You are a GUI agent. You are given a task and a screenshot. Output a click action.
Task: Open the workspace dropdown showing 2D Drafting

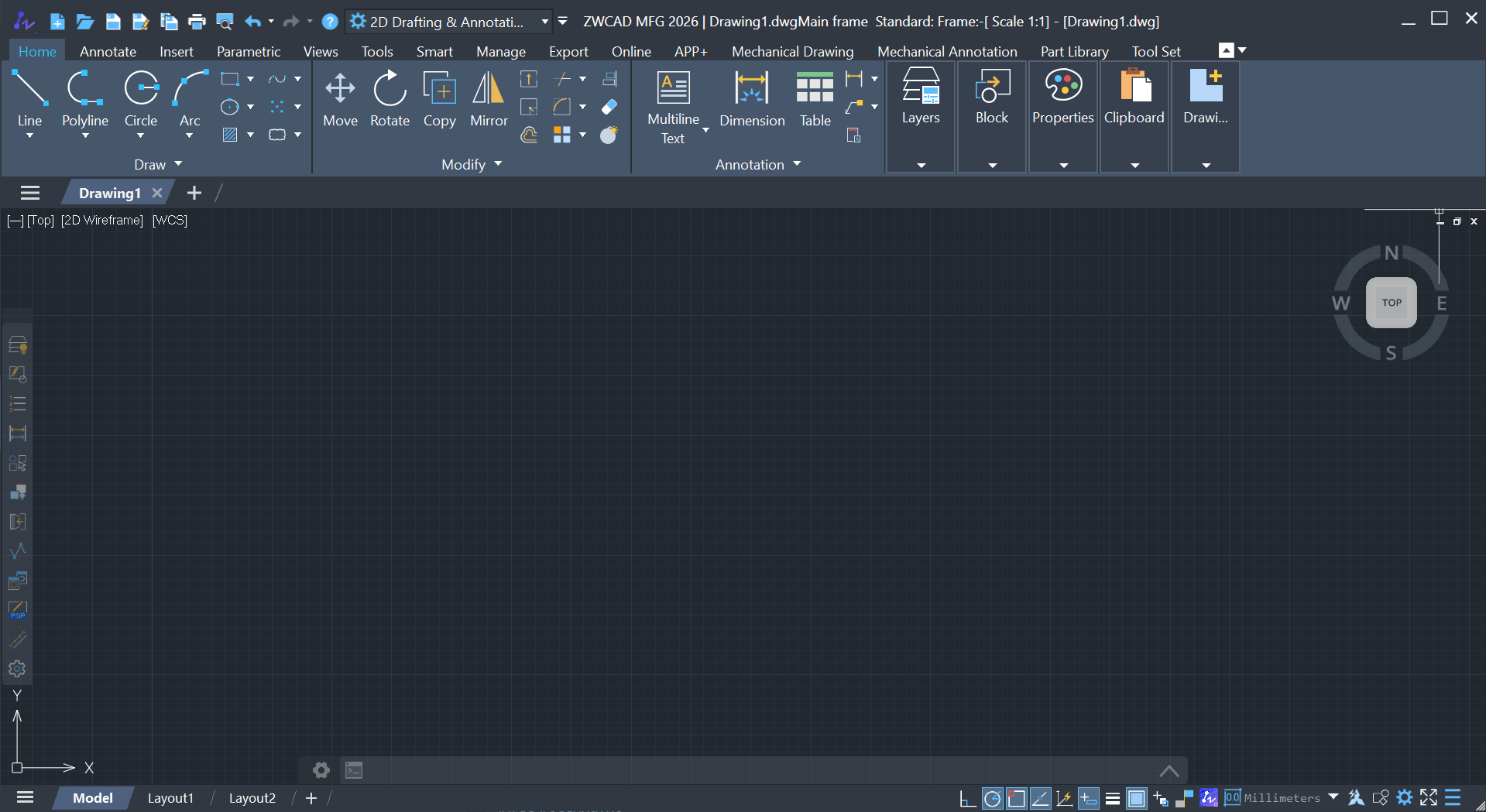[x=544, y=21]
